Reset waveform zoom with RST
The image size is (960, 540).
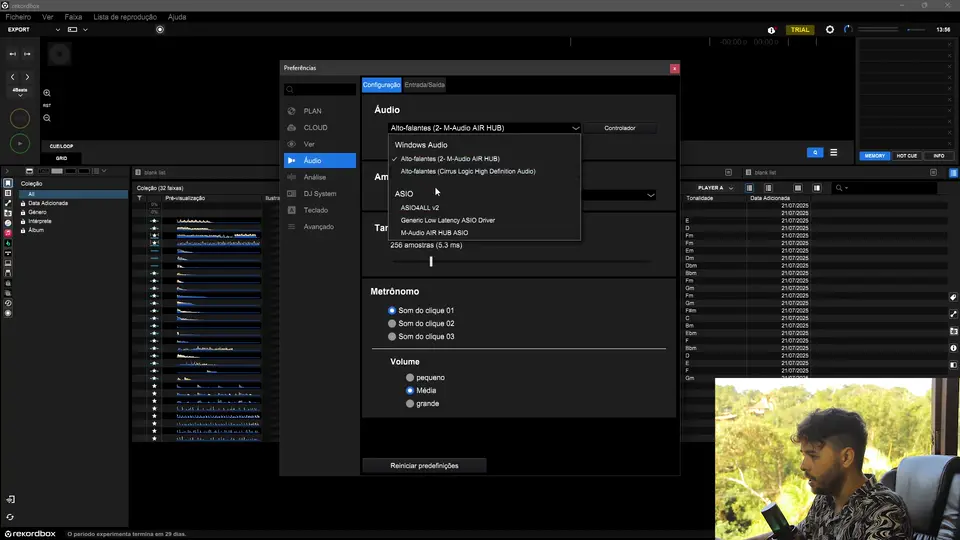click(47, 105)
